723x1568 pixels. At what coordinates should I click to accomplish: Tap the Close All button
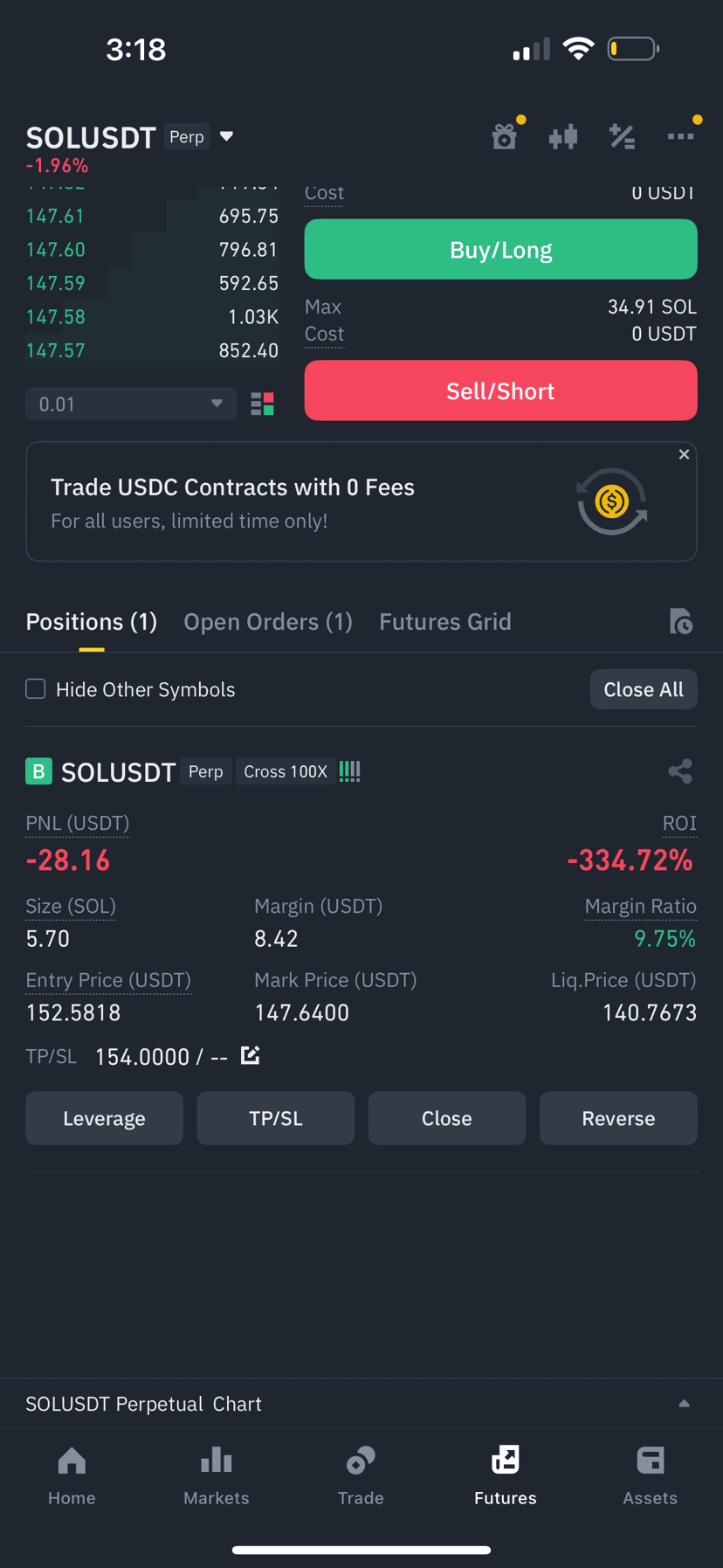644,689
